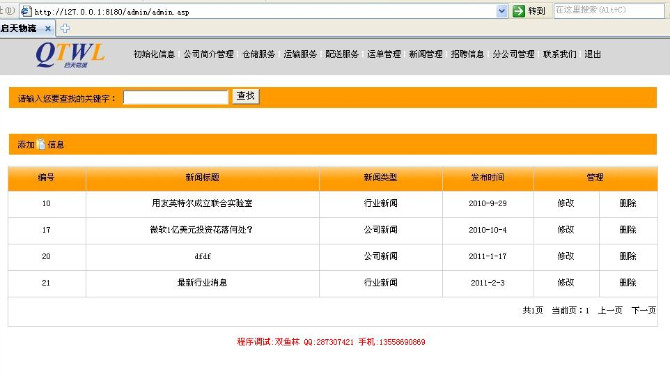Click 删除 for row 17
The height and width of the screenshot is (376, 670).
point(628,230)
